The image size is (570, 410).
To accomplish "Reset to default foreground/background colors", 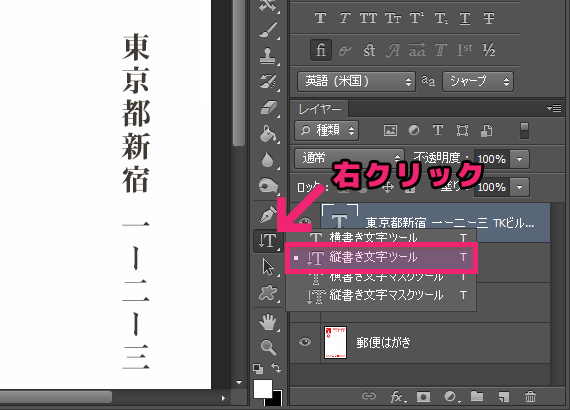I will 258,369.
